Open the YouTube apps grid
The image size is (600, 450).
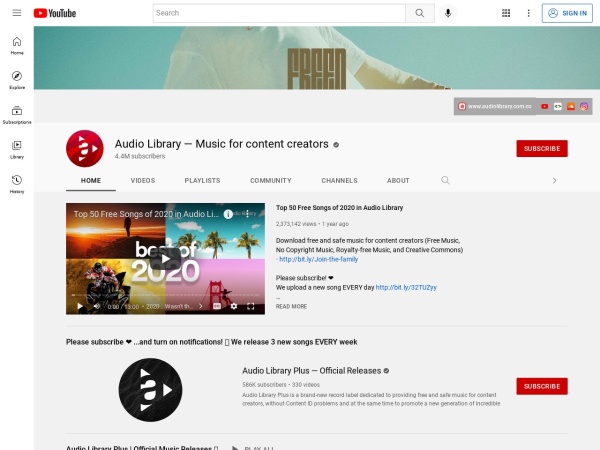click(506, 13)
